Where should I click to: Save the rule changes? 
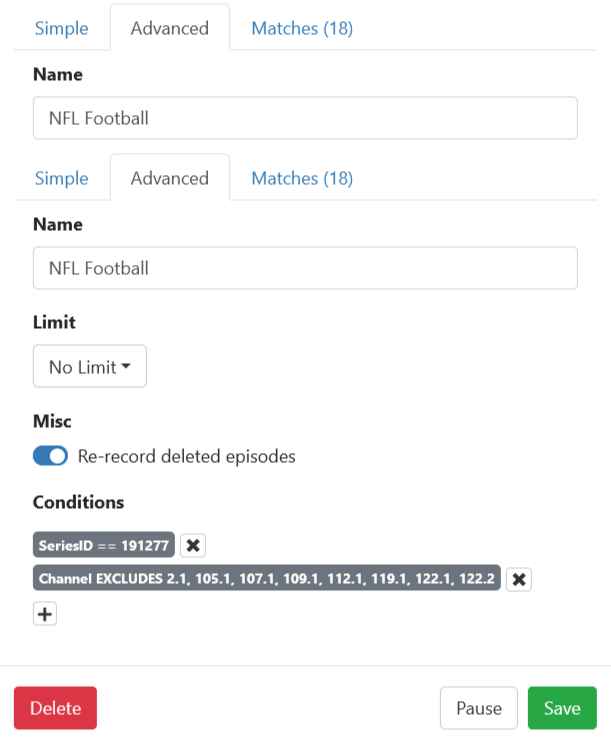click(562, 708)
